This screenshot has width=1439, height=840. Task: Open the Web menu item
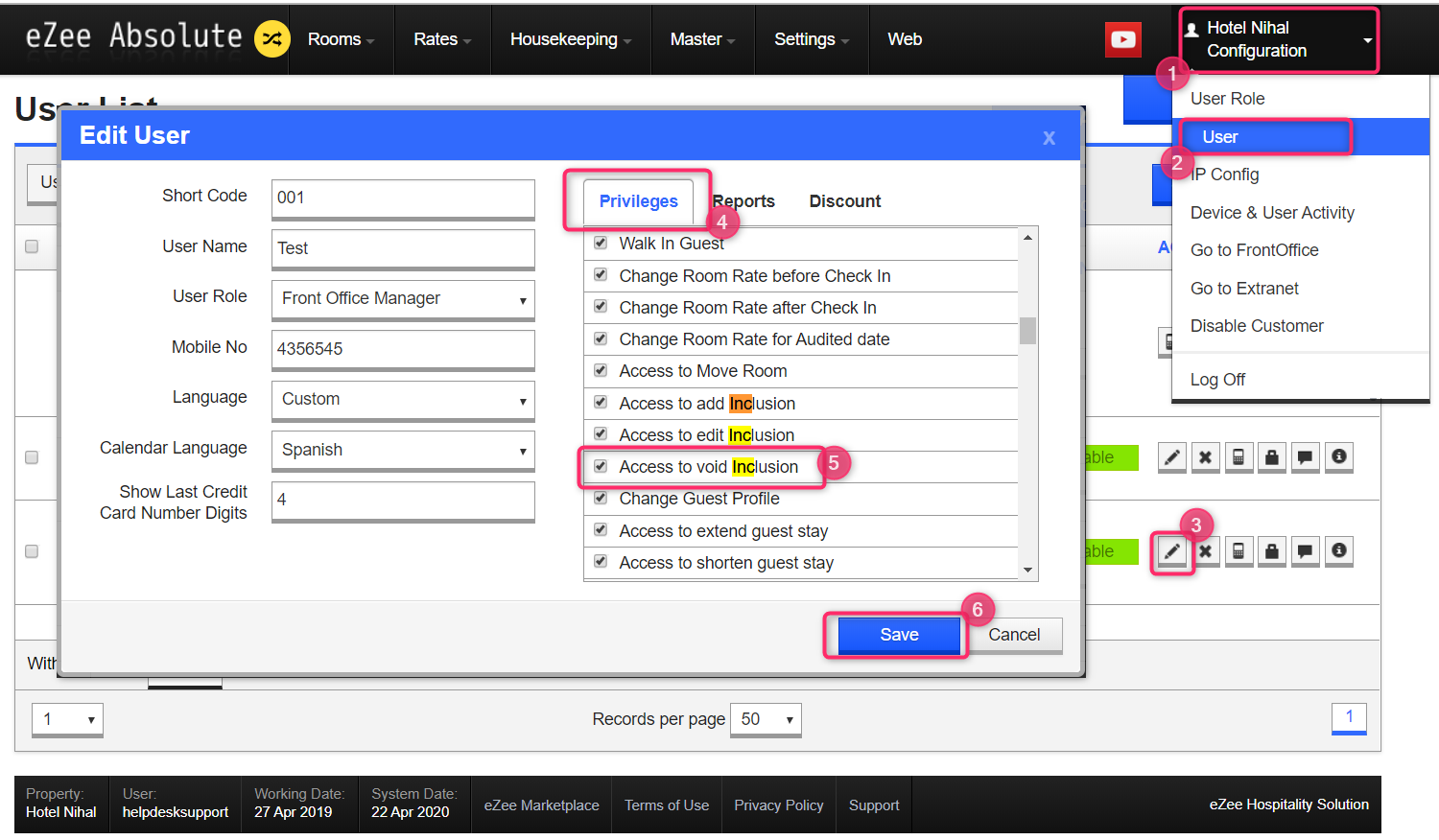pos(905,39)
